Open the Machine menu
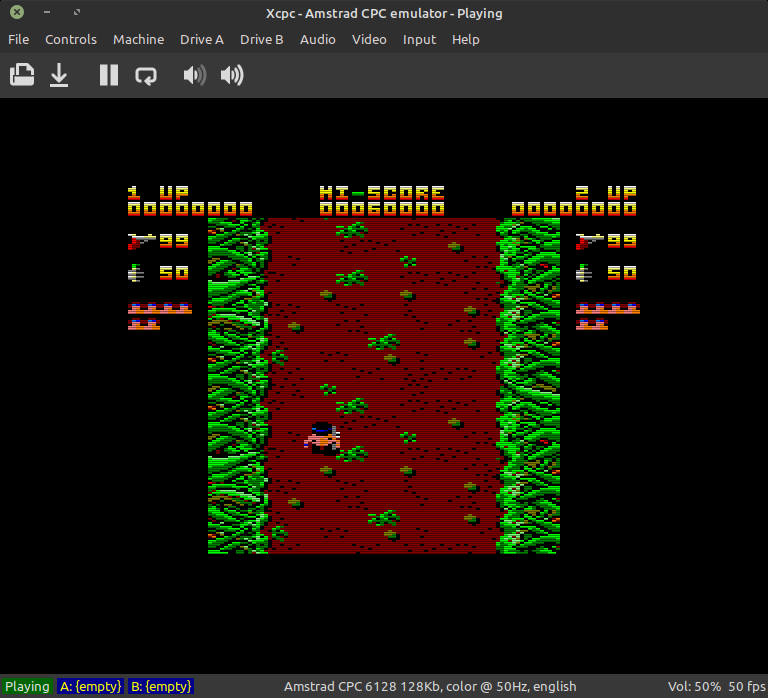This screenshot has width=768, height=698. tap(139, 40)
